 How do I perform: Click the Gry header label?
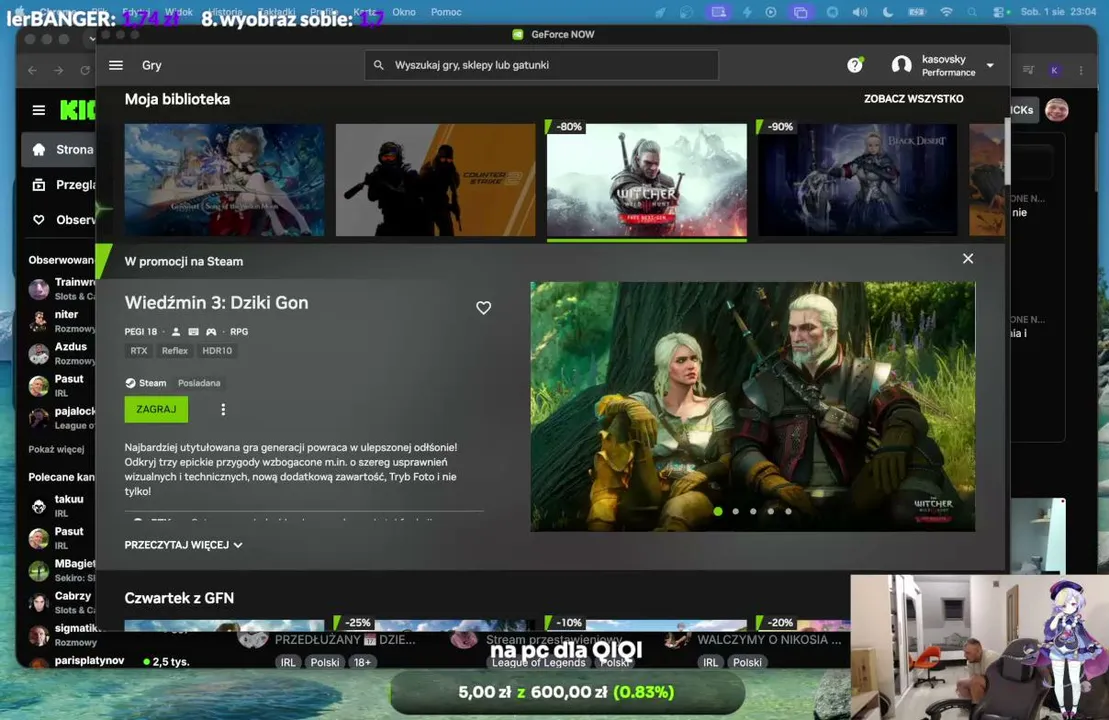tap(151, 65)
